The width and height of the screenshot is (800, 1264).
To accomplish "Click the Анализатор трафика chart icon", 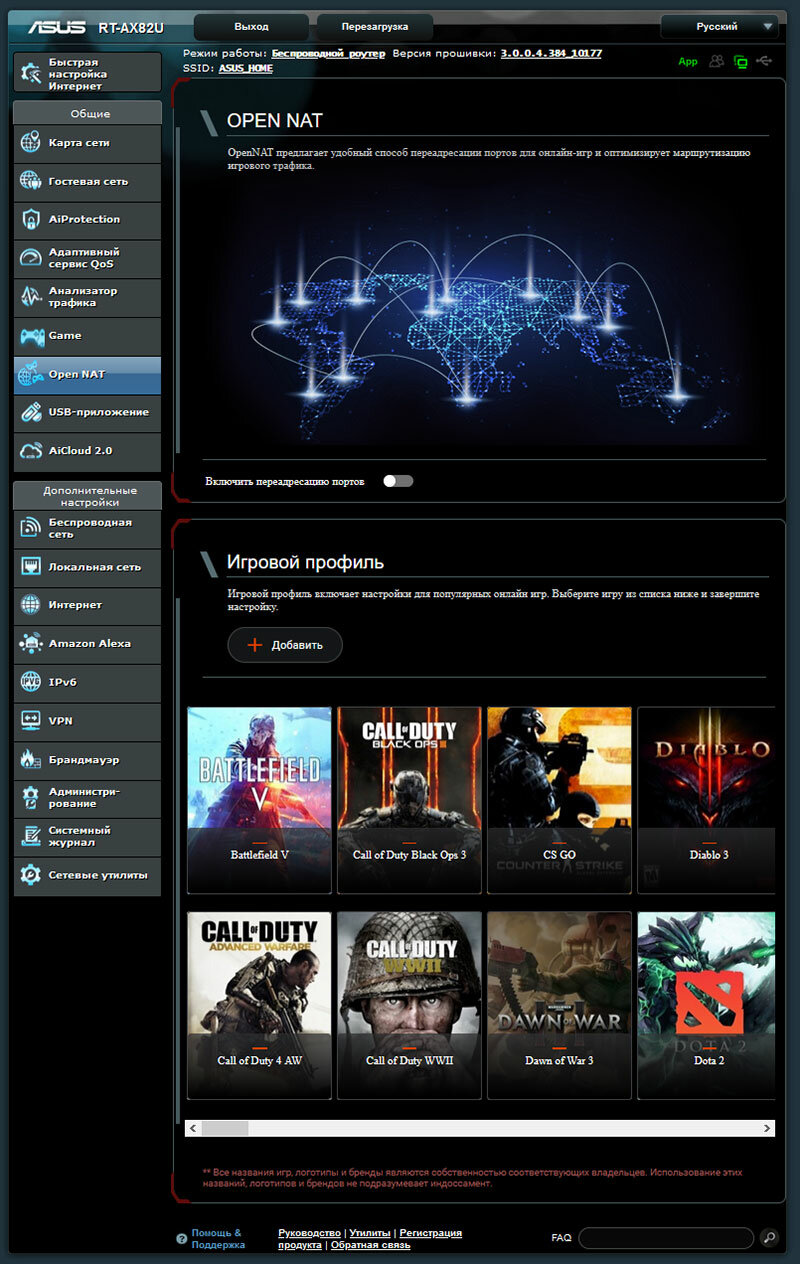I will click(x=31, y=297).
